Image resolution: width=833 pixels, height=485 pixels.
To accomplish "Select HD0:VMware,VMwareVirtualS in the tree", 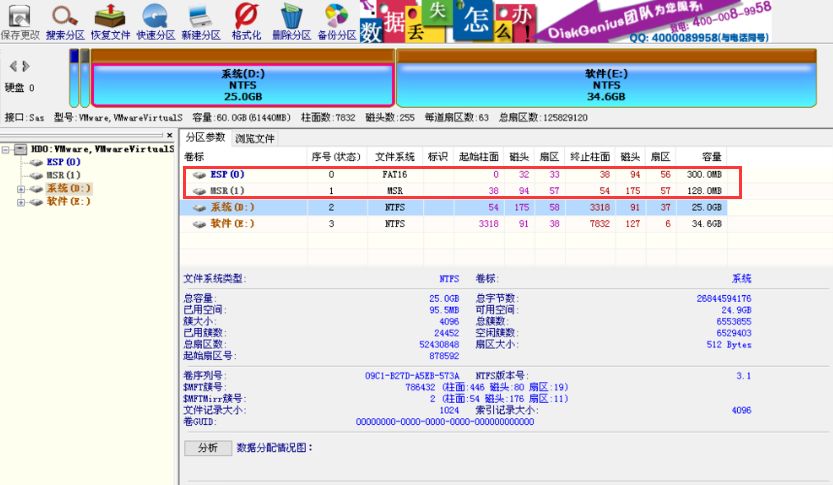I will pyautogui.click(x=103, y=149).
